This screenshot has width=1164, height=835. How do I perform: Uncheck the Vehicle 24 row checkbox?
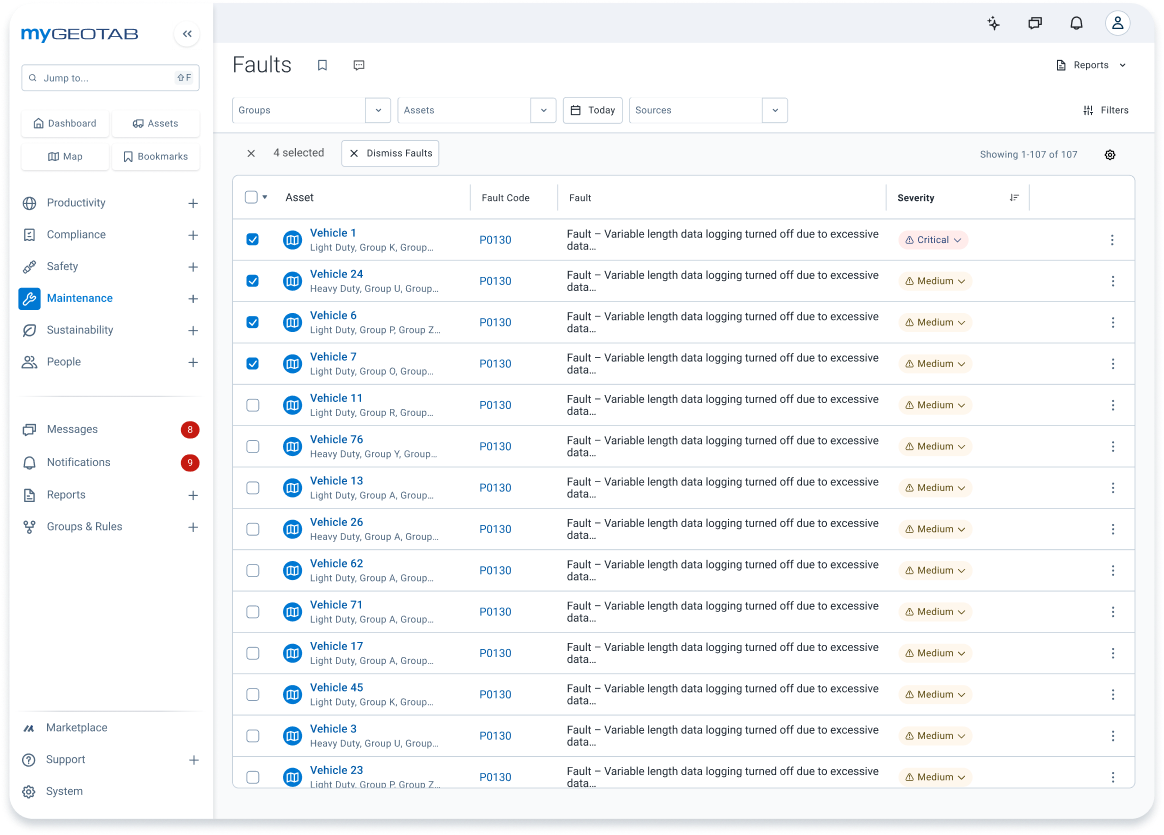coord(252,281)
